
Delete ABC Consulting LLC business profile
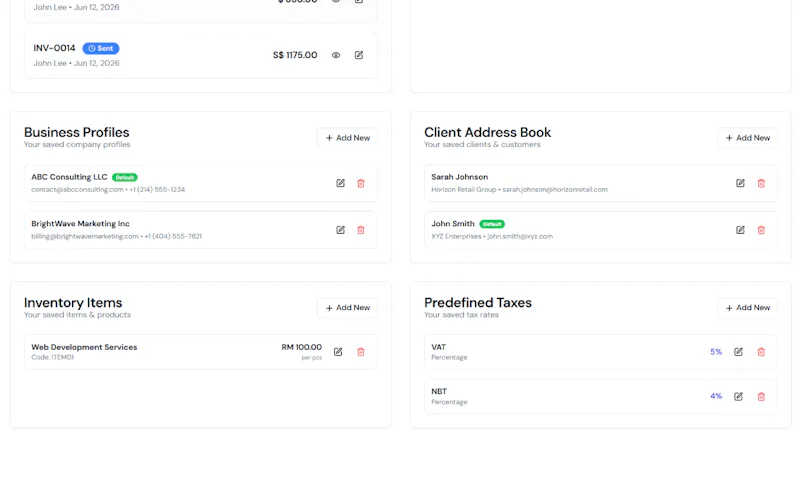[x=361, y=183]
